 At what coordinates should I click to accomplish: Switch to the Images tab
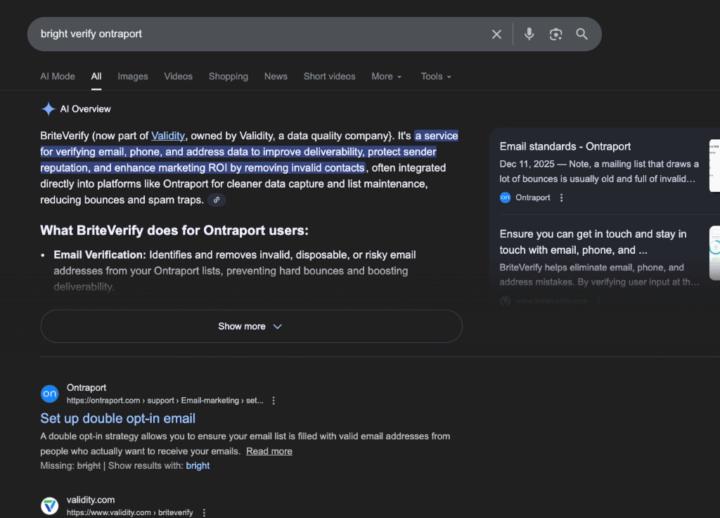tap(132, 76)
